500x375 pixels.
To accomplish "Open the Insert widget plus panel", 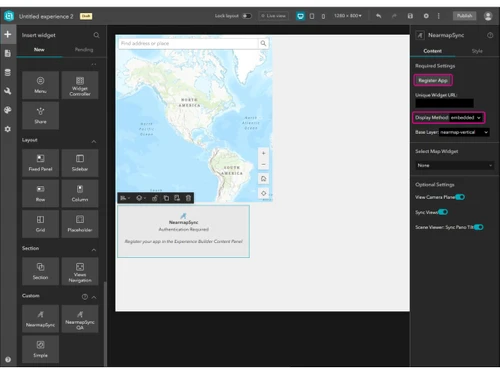I will click(8, 34).
